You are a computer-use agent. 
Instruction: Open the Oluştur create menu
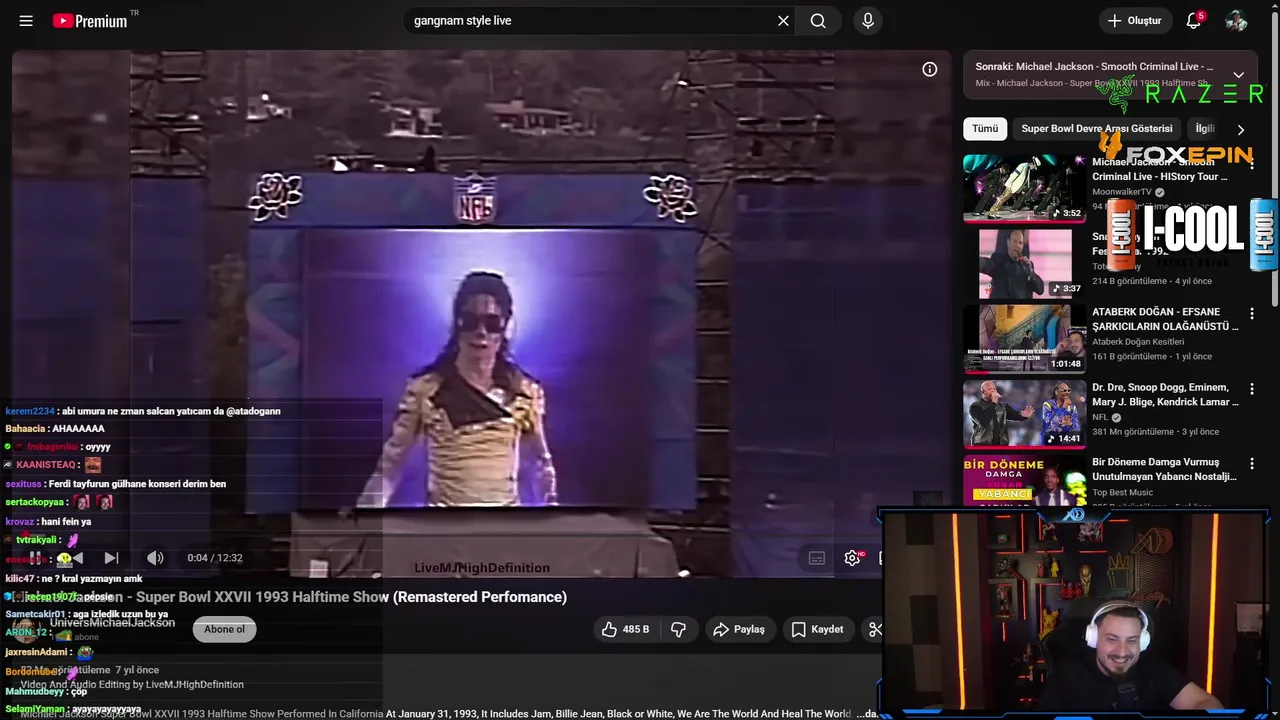[x=1134, y=20]
